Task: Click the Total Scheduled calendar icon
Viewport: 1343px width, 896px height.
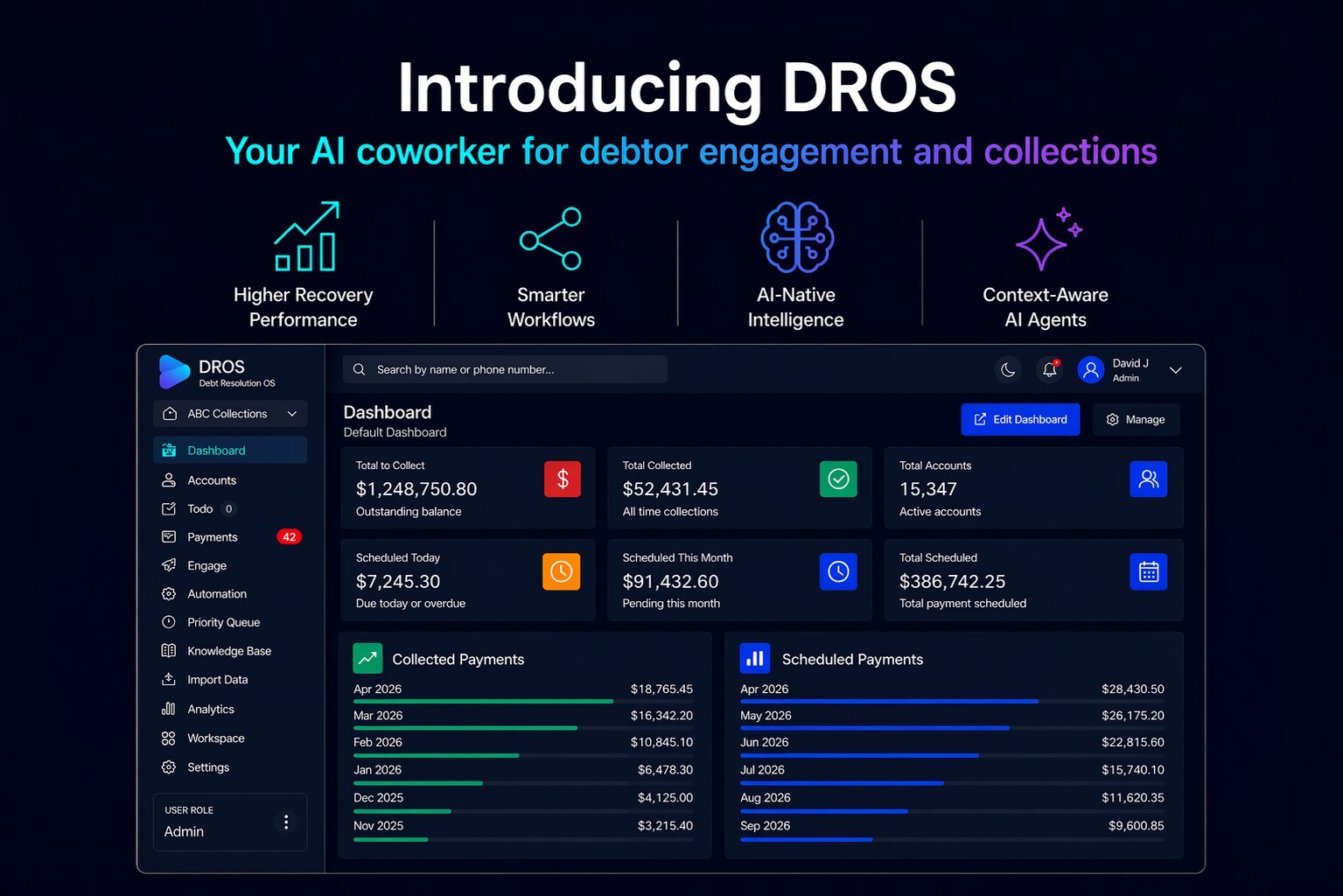Action: coord(1148,572)
